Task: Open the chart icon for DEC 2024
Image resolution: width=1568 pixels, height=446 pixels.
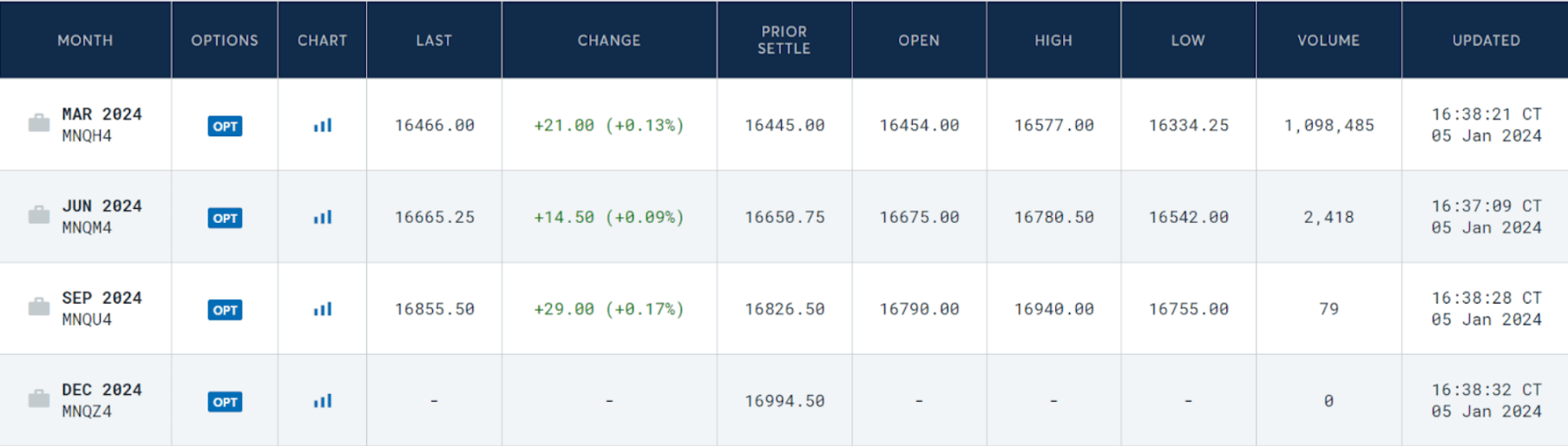Action: (x=323, y=402)
